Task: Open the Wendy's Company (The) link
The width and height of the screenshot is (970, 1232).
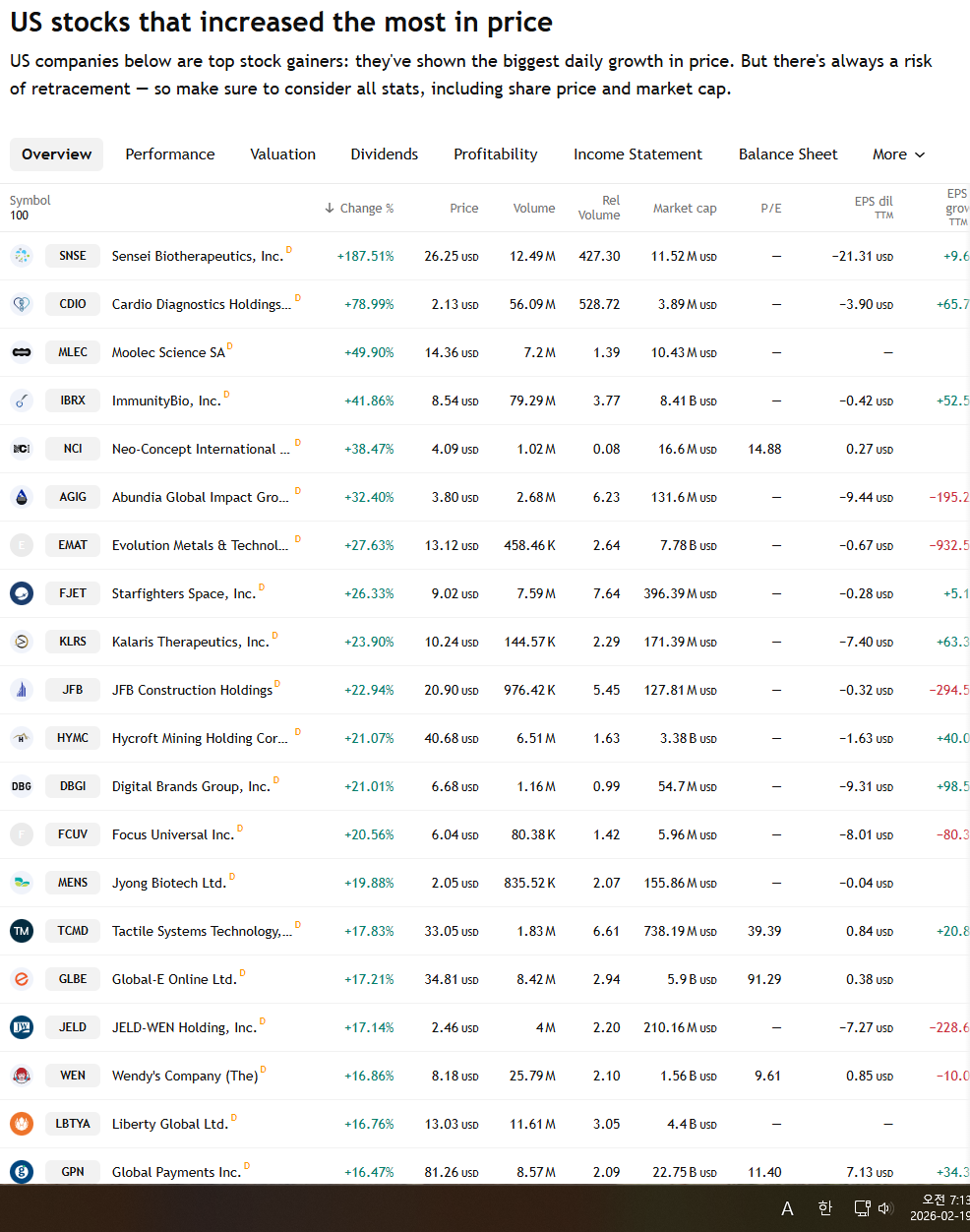Action: pyautogui.click(x=185, y=1076)
